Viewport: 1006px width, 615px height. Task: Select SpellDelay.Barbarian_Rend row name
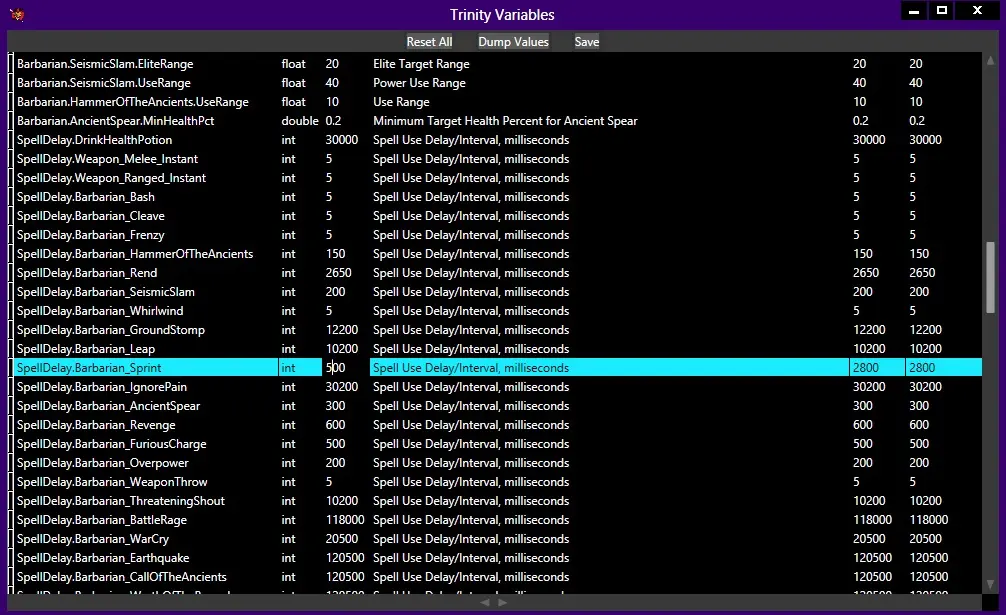(x=87, y=273)
